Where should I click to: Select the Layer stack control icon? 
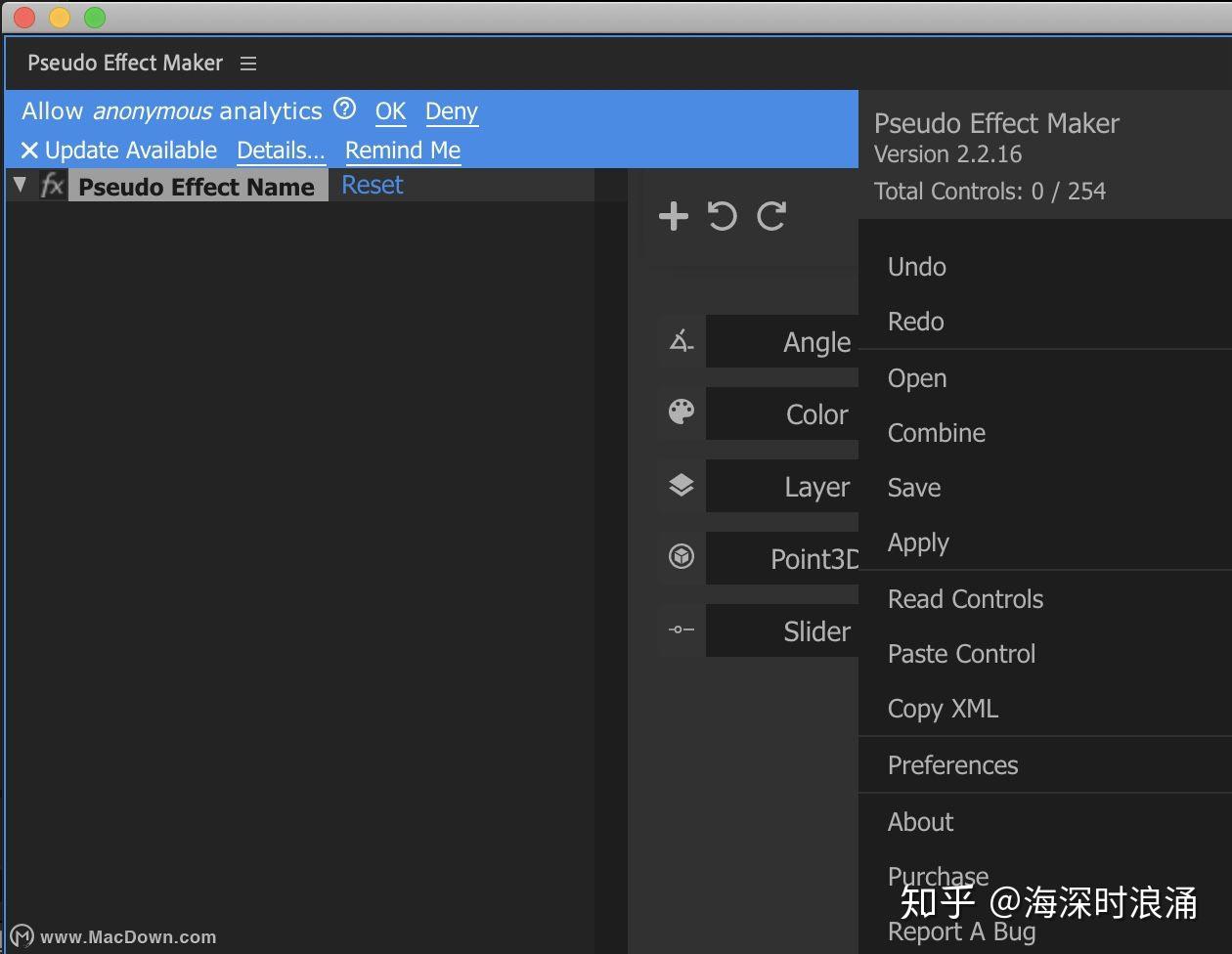pyautogui.click(x=681, y=485)
